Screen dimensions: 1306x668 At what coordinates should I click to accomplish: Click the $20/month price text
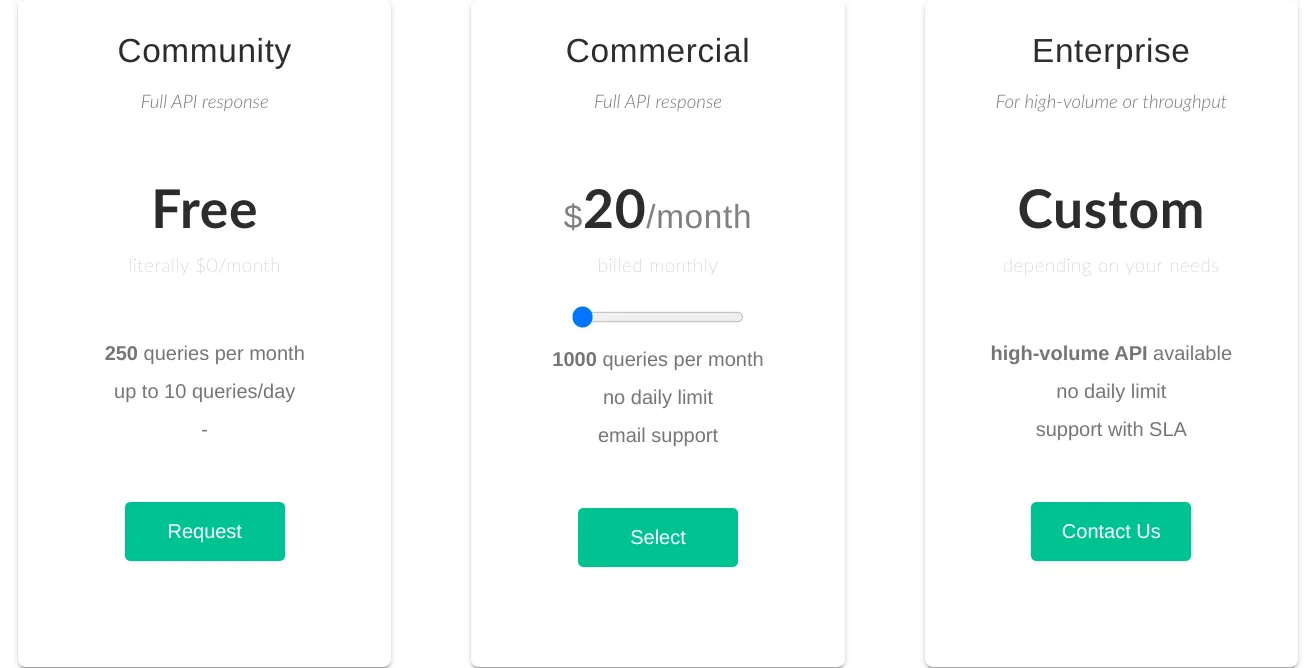(x=657, y=211)
